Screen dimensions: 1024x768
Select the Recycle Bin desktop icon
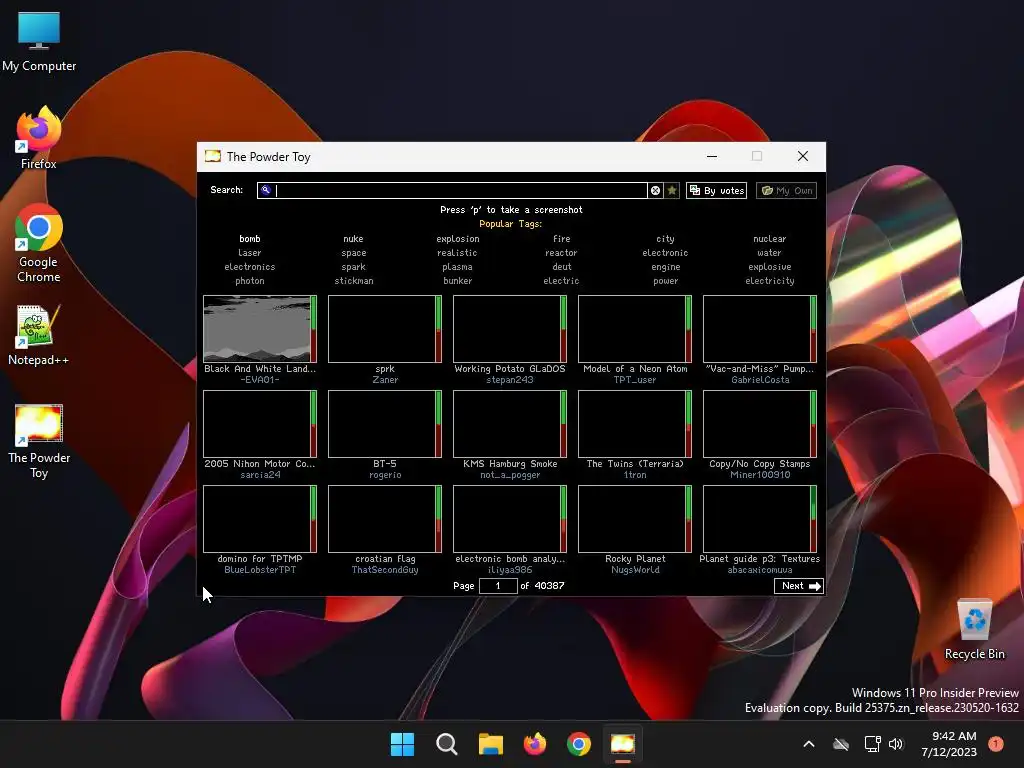click(974, 629)
